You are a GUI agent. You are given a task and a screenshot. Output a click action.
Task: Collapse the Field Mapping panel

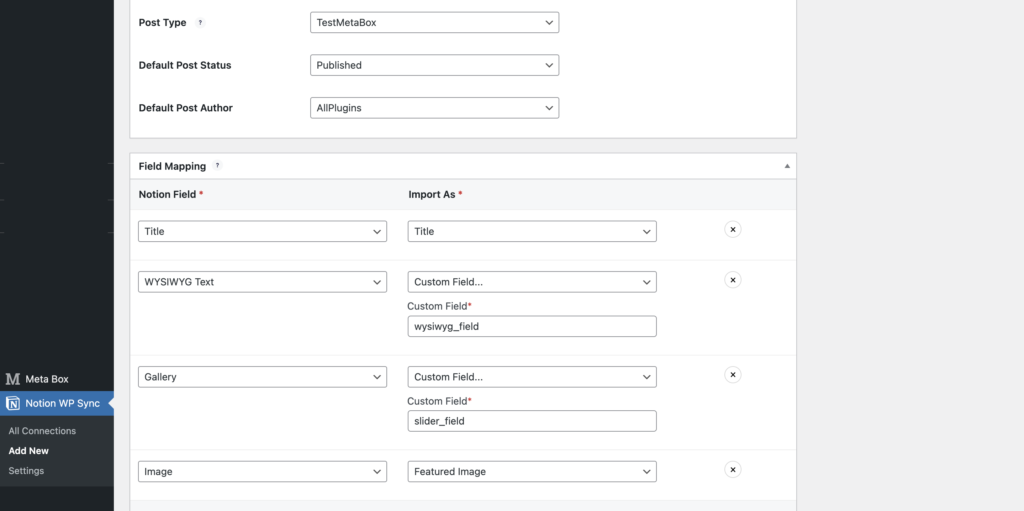(787, 166)
